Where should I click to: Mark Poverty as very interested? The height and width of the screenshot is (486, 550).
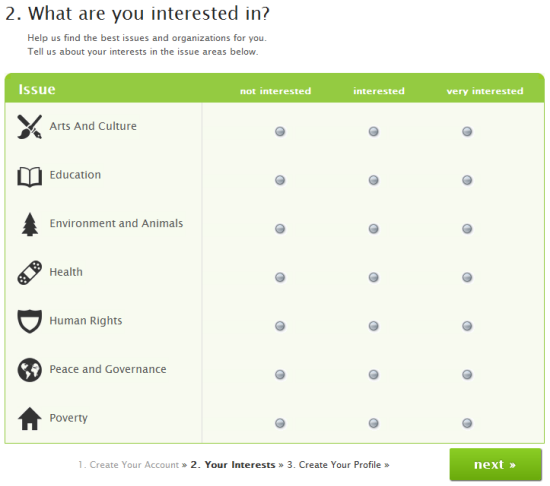[x=467, y=423]
